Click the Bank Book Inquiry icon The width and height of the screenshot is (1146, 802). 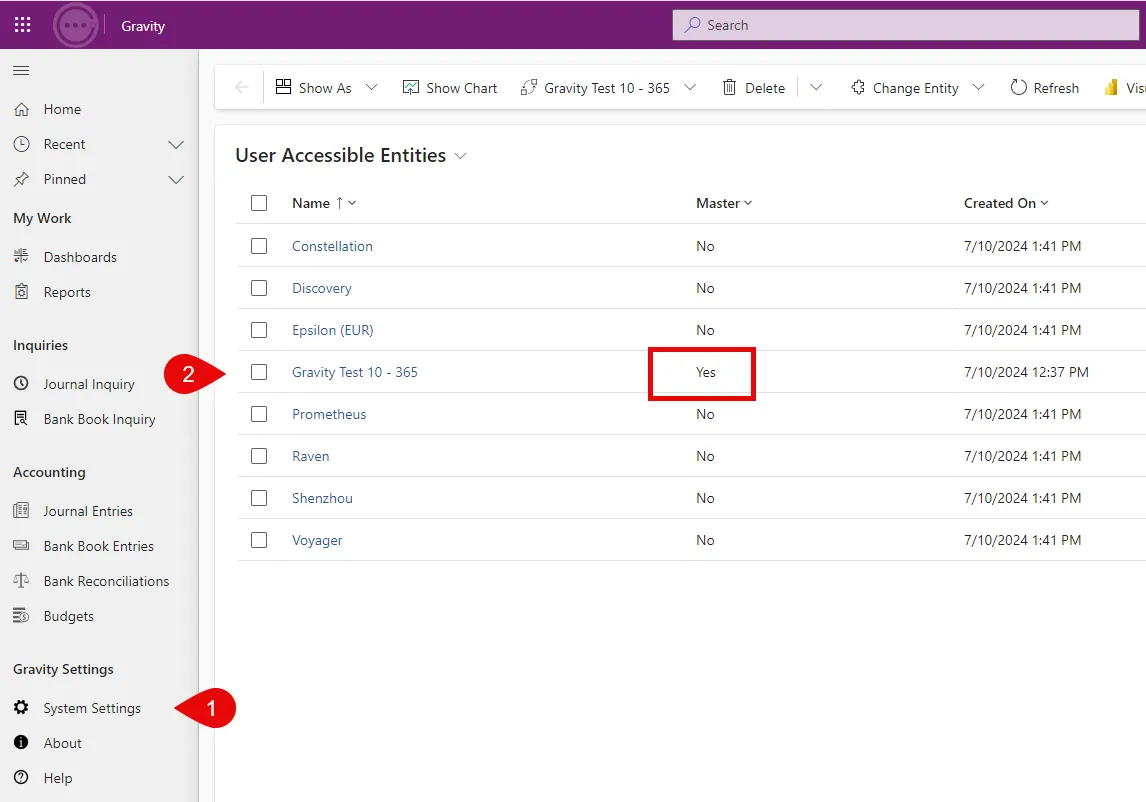click(x=22, y=418)
